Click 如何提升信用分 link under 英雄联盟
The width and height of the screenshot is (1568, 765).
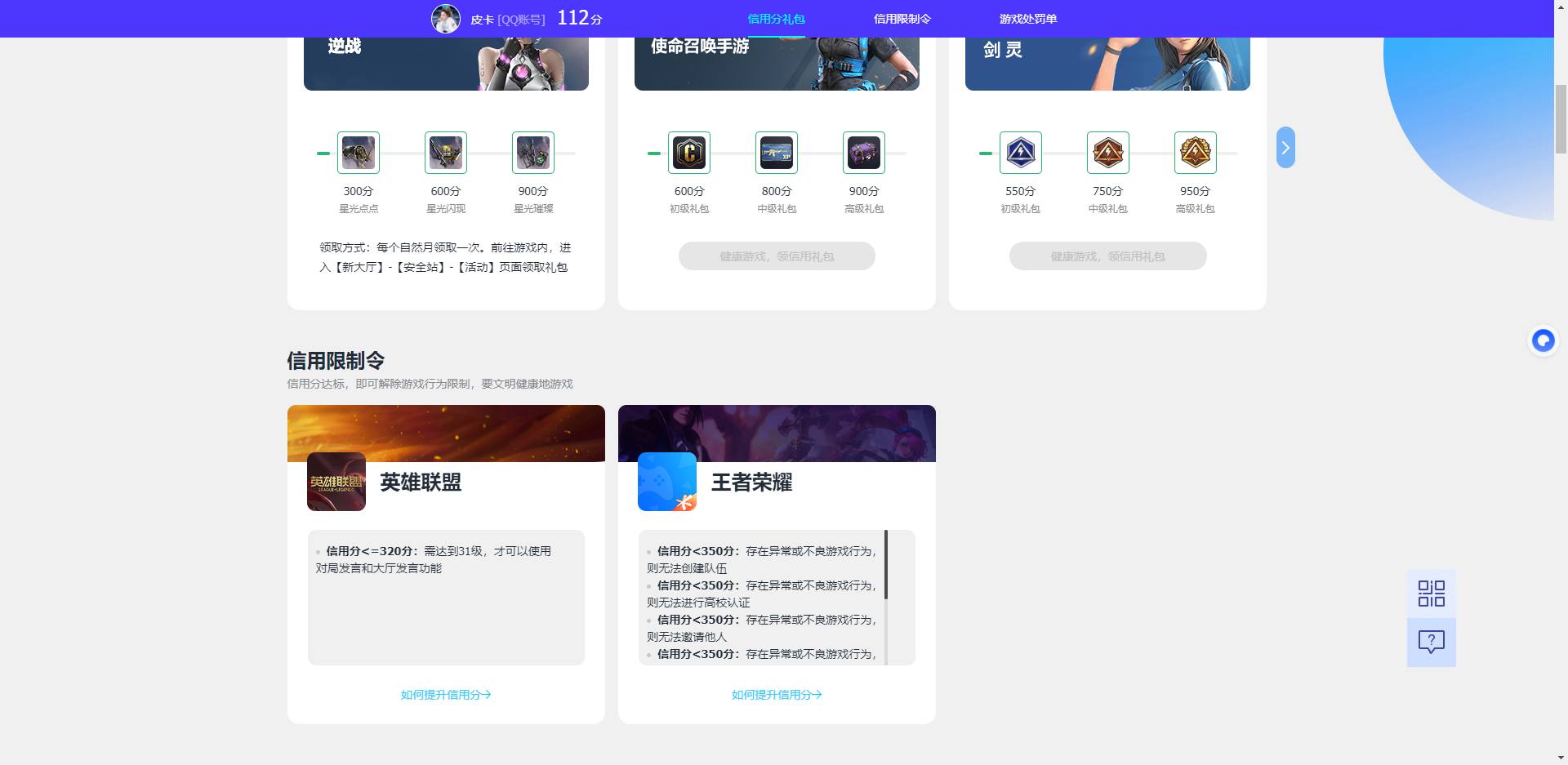pos(446,695)
